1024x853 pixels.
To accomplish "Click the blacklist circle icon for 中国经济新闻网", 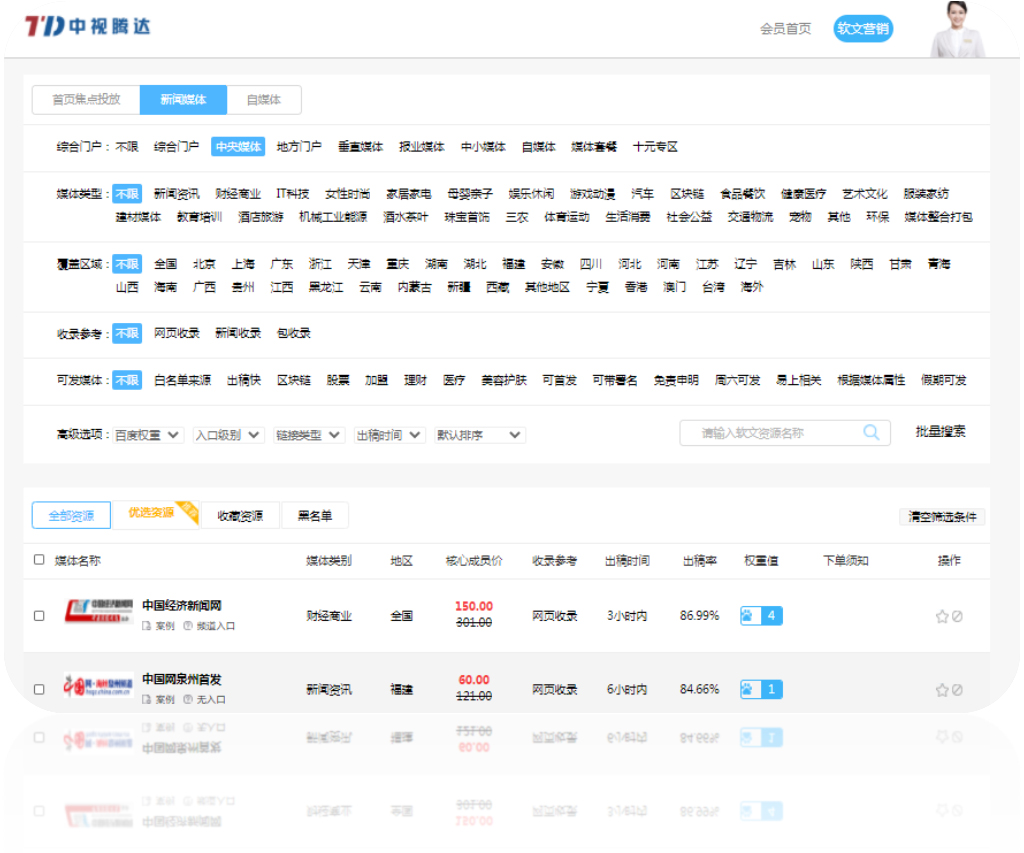I will [x=957, y=616].
